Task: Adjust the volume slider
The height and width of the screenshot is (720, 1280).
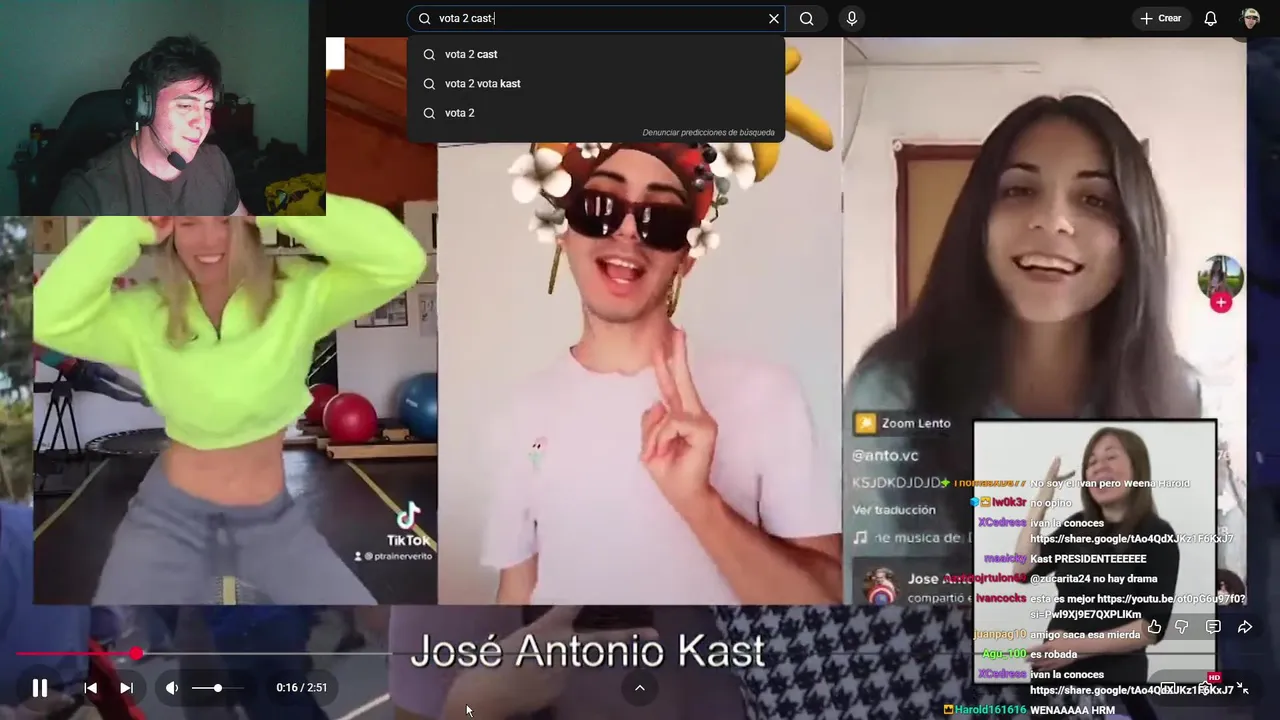Action: pos(216,688)
